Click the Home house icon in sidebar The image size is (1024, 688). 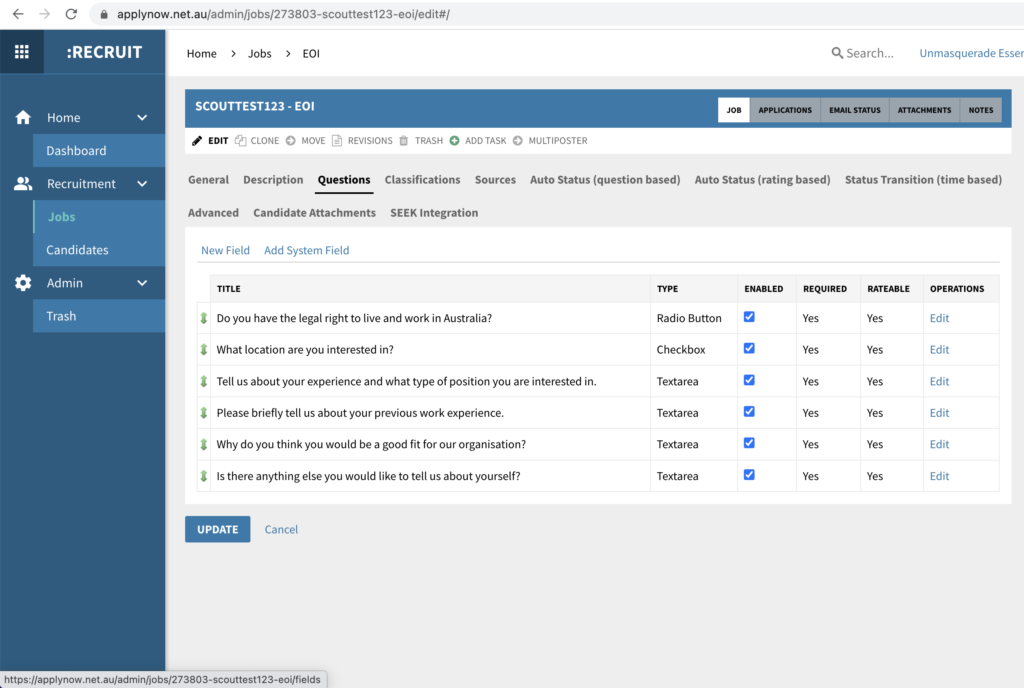23,117
